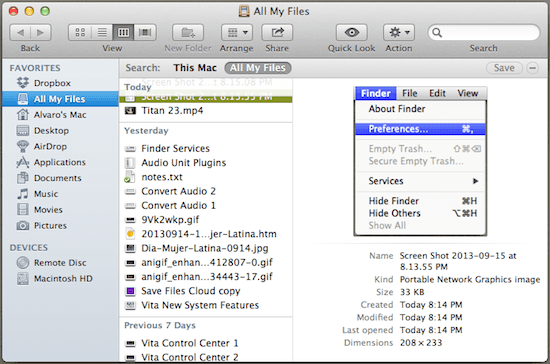Select column view toggle button
Screen dimensions: 550x364
pos(123,33)
